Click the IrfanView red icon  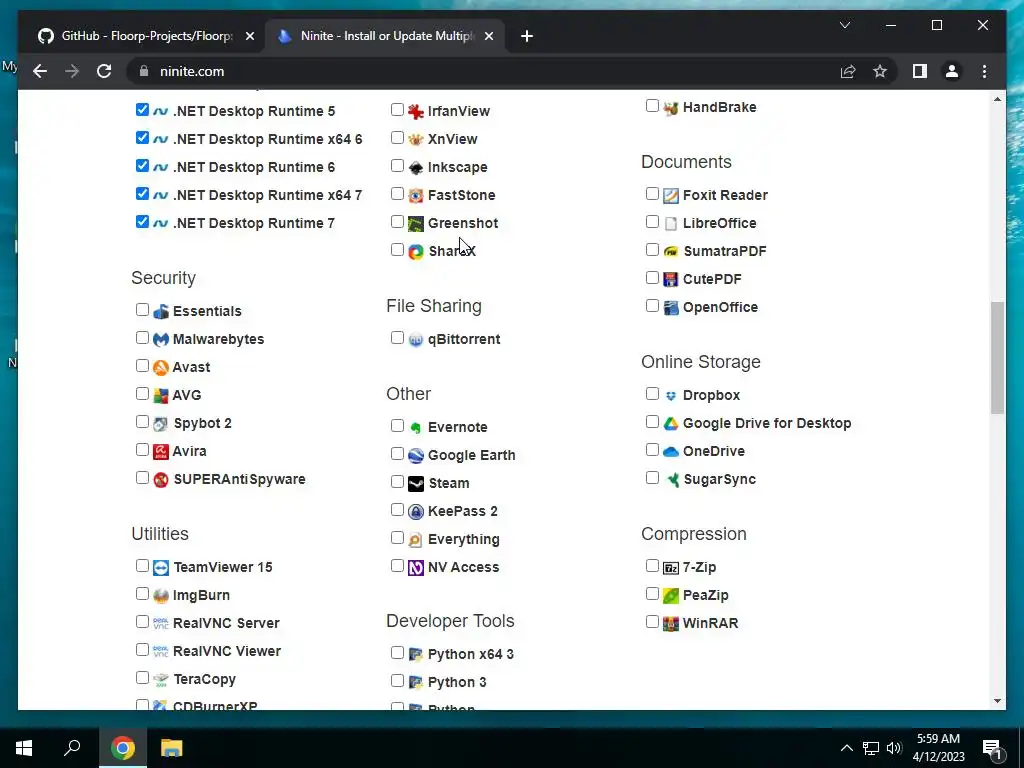[416, 112]
